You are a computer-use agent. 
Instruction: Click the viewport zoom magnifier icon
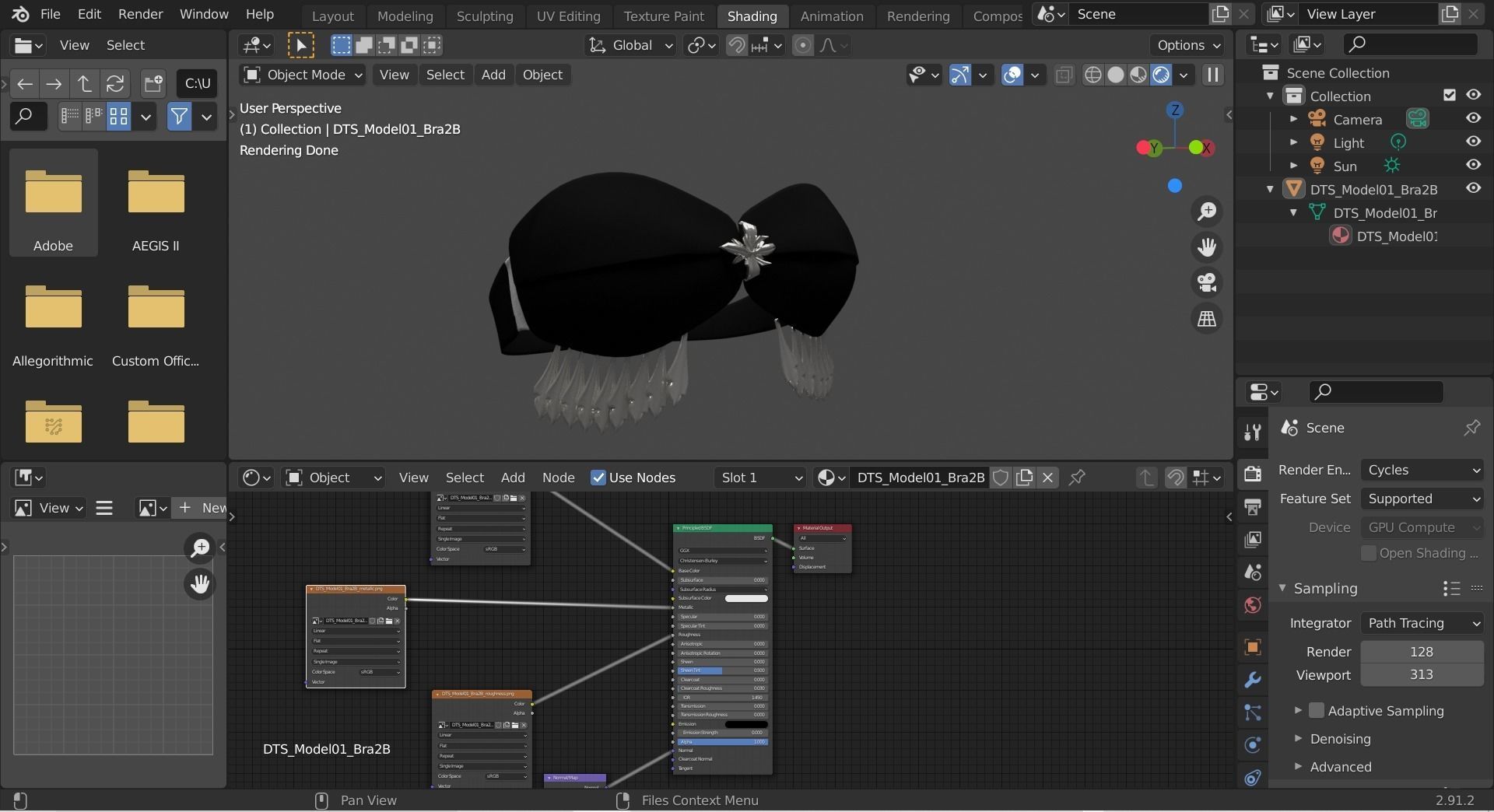click(1207, 212)
